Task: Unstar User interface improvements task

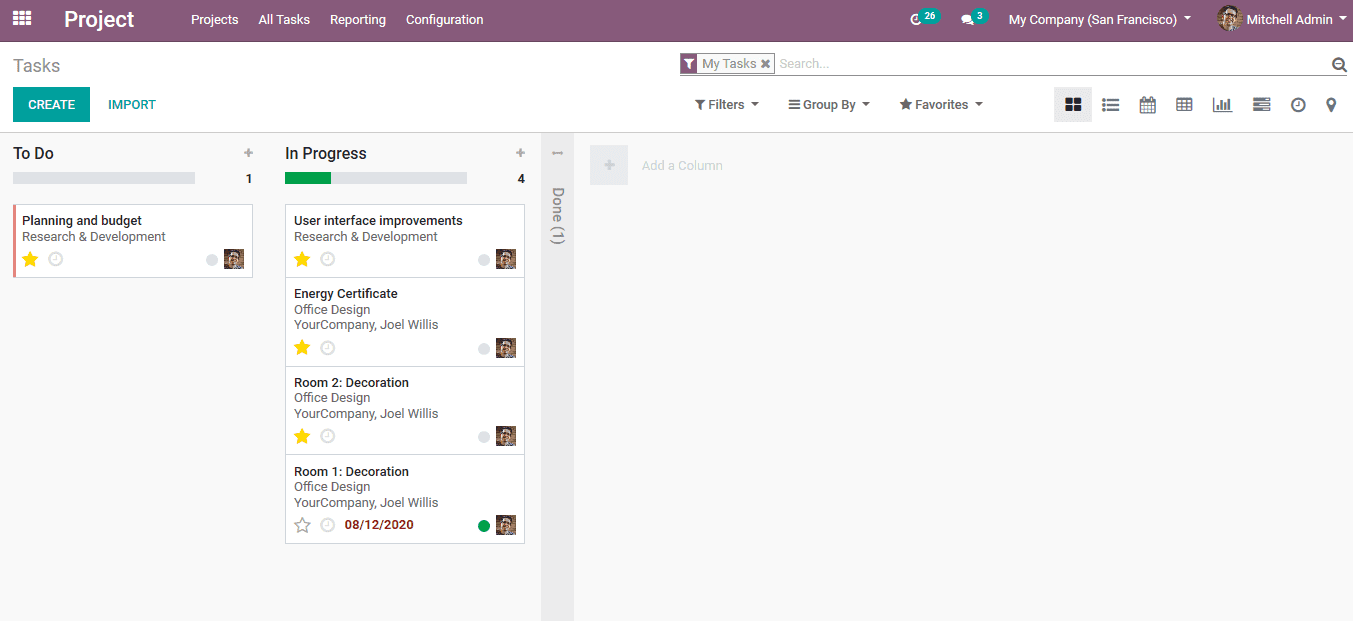Action: (x=302, y=259)
